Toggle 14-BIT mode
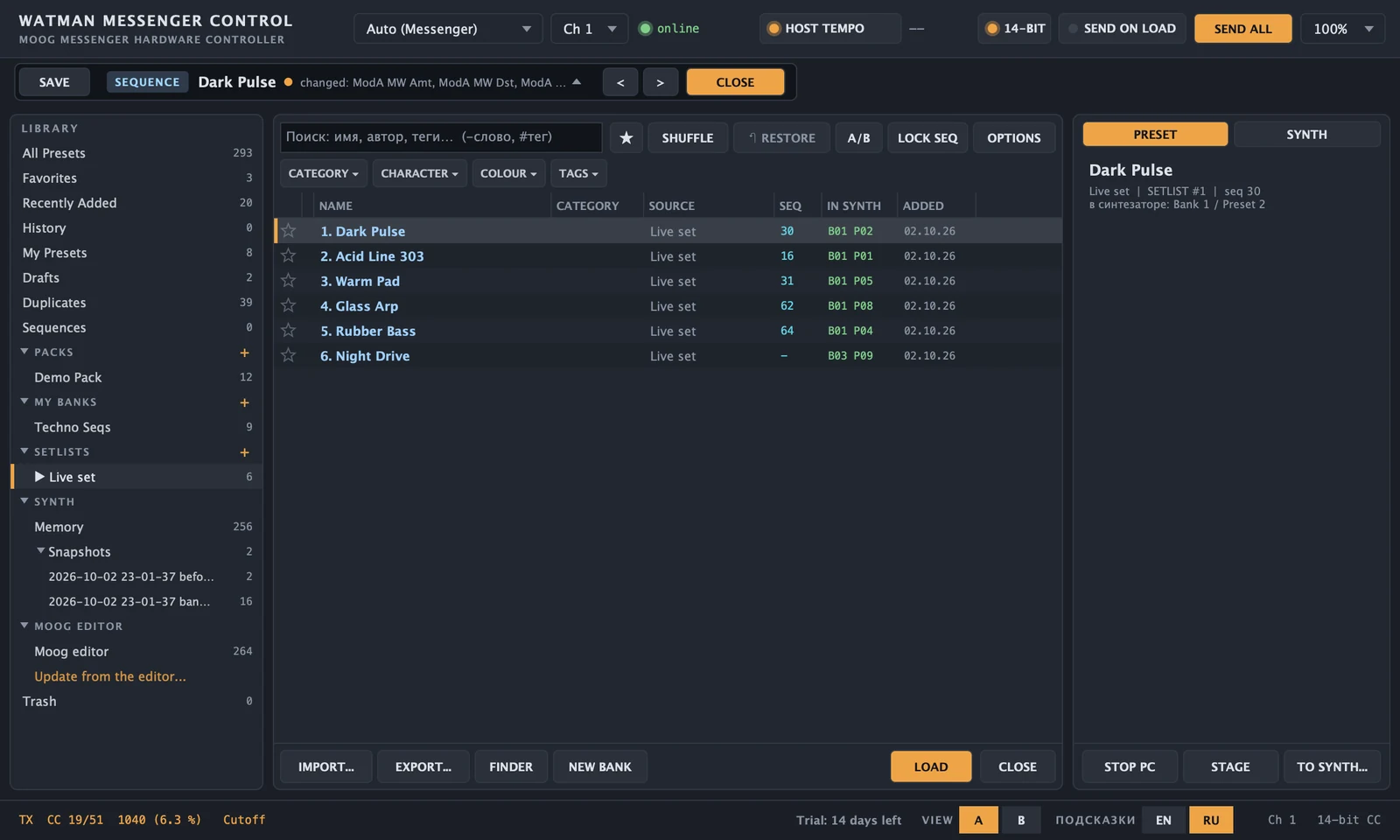 pyautogui.click(x=1016, y=28)
